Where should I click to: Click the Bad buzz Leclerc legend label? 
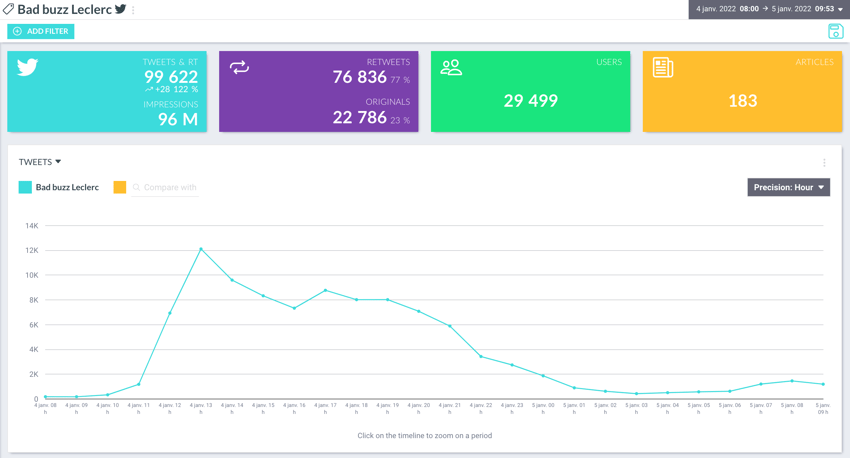67,188
